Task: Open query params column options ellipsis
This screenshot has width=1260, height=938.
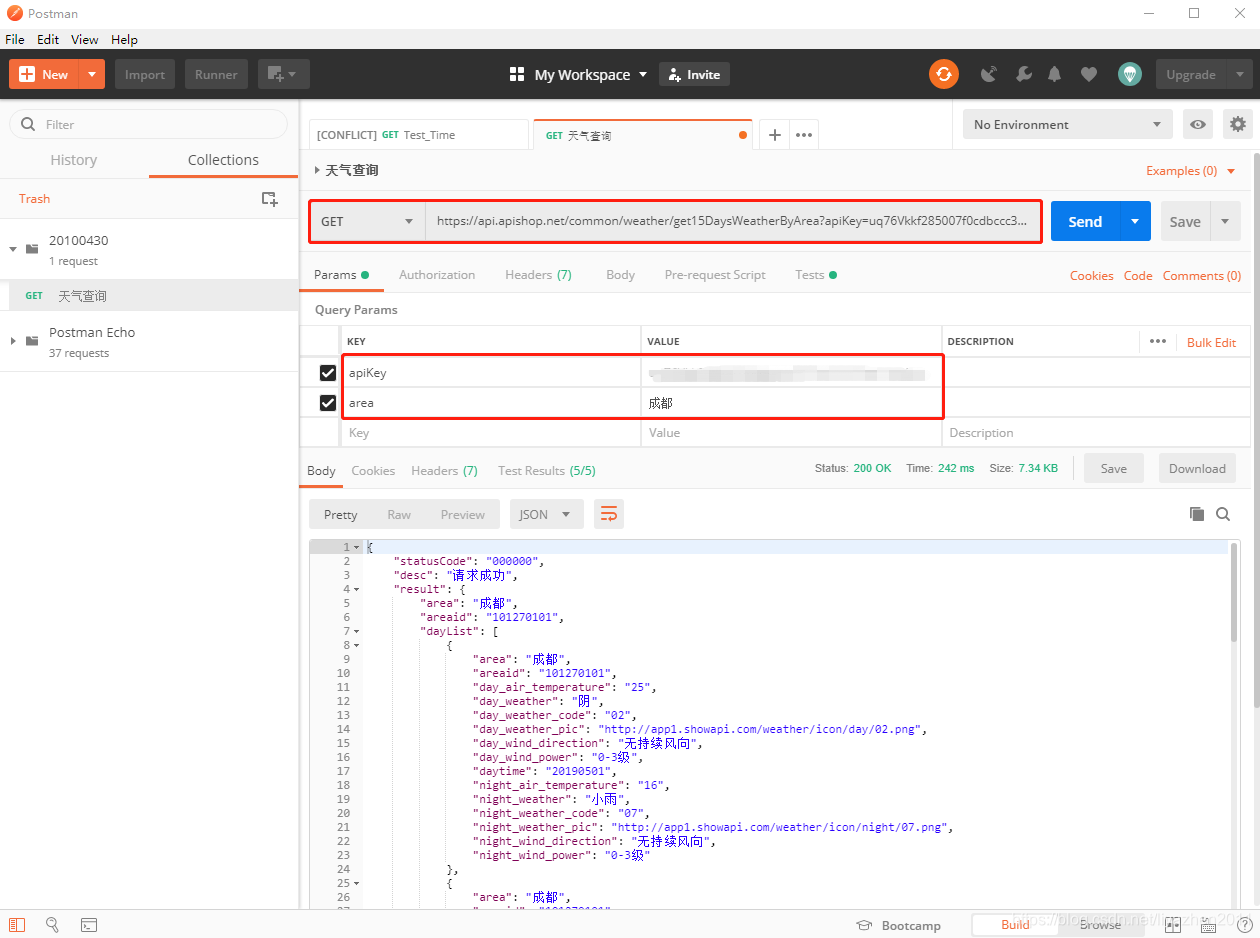Action: coord(1158,341)
